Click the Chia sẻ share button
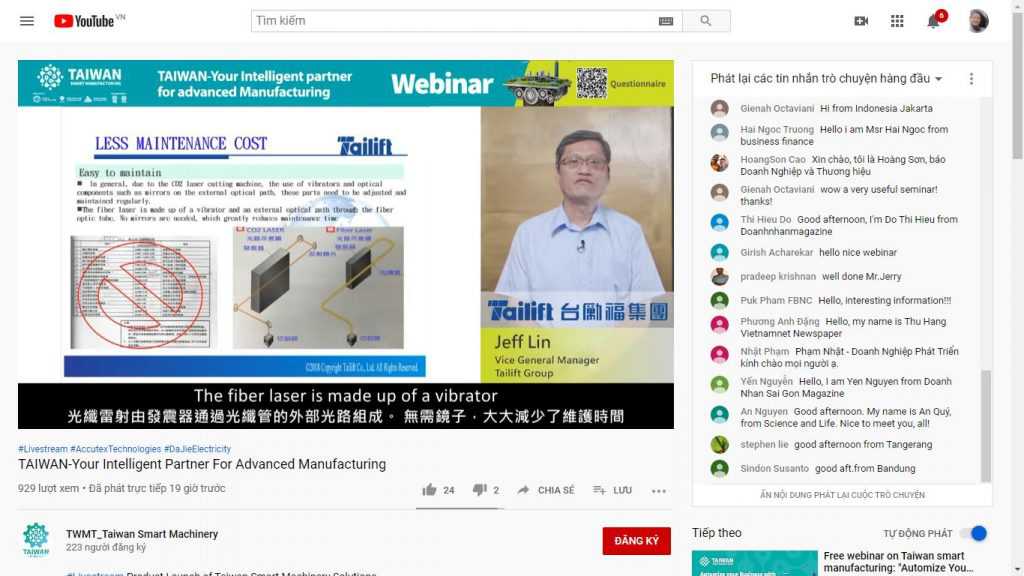The image size is (1024, 576). [x=546, y=490]
